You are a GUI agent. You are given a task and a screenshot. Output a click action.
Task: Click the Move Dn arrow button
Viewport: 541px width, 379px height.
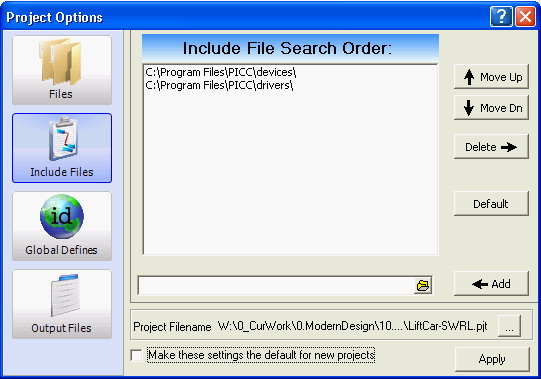[491, 108]
